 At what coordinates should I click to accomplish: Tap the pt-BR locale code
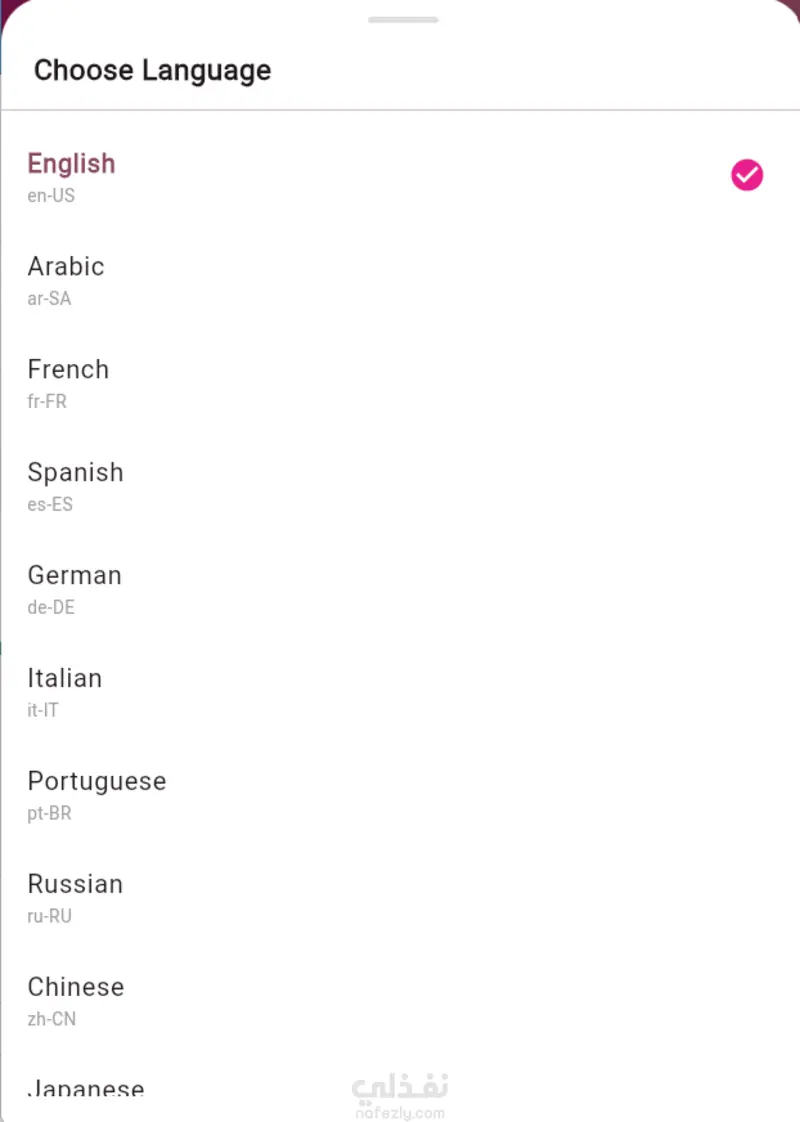49,814
